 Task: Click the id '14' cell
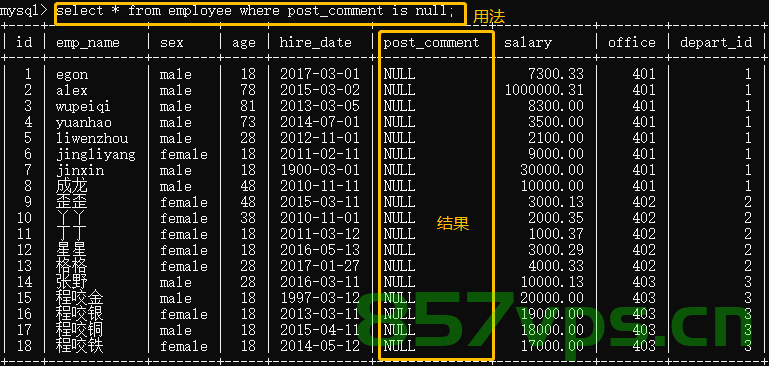pos(24,282)
